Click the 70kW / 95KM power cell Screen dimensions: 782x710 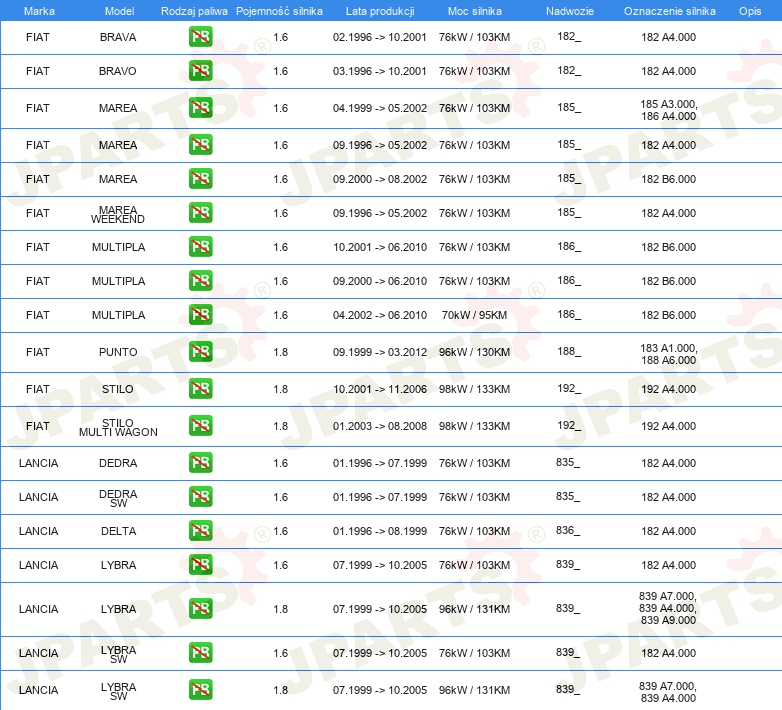point(474,315)
